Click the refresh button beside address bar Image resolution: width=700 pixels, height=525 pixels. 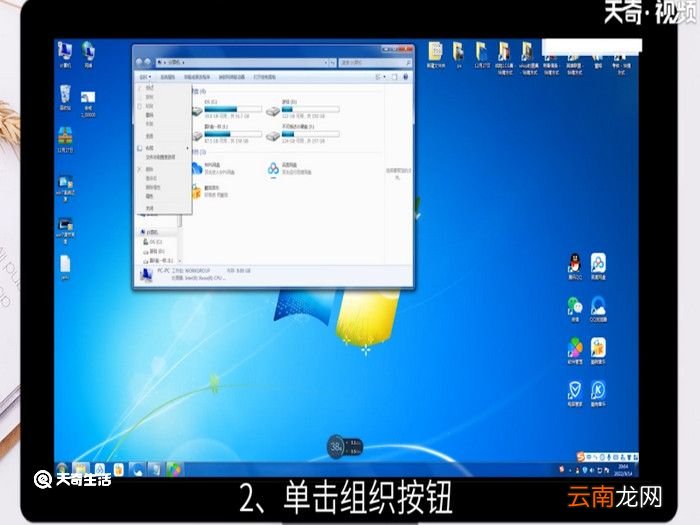point(333,62)
